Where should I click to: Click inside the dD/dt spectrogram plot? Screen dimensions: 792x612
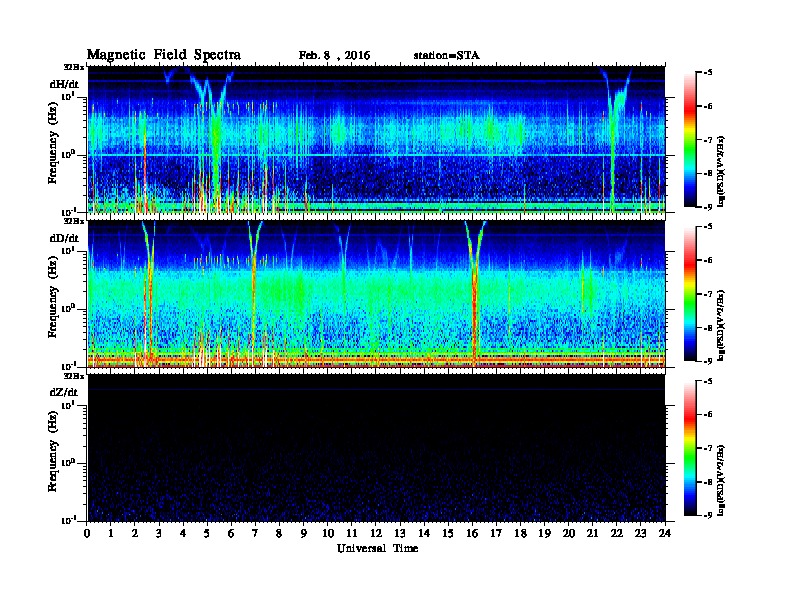coord(376,294)
